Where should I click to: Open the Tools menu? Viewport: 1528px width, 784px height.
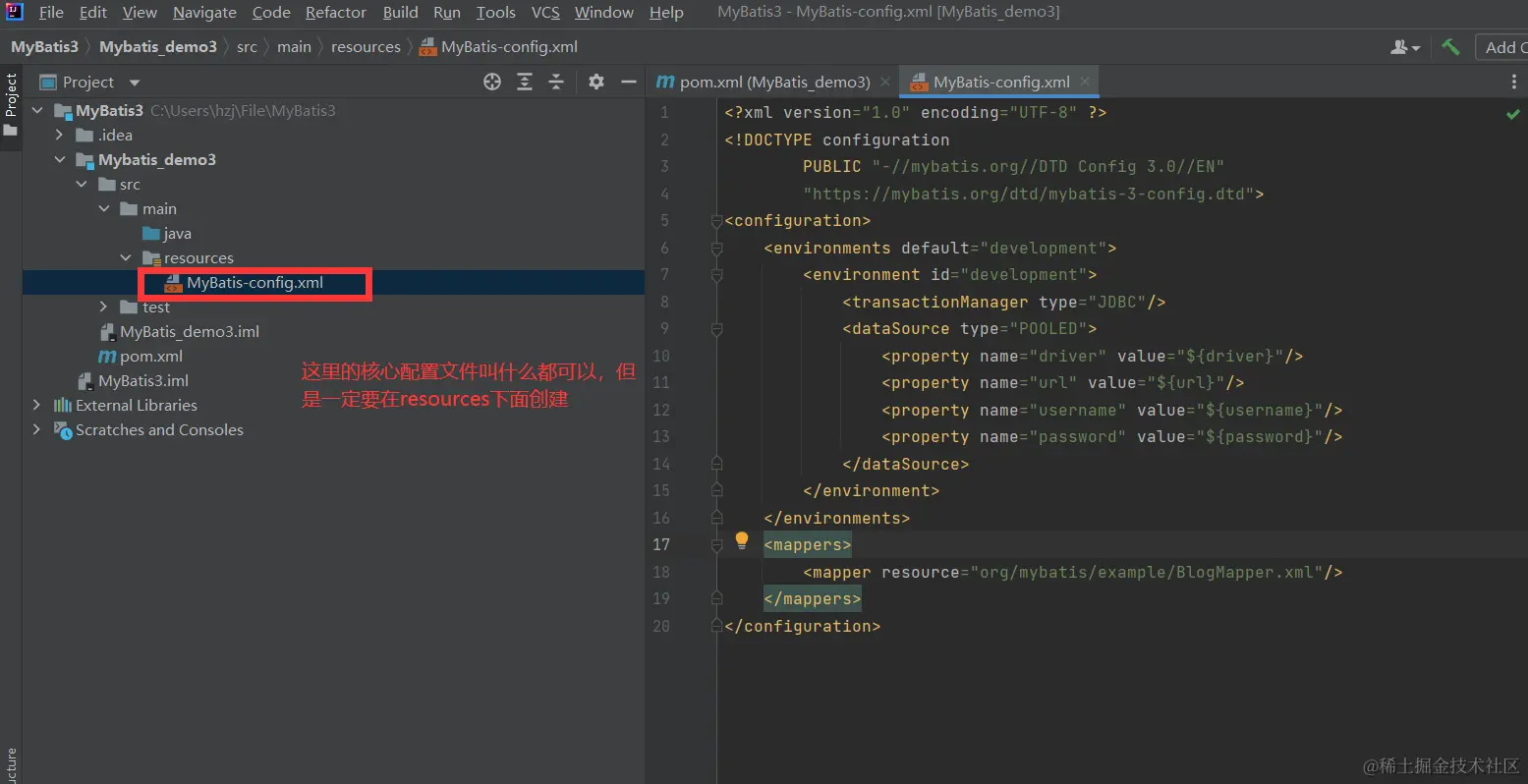(x=496, y=12)
